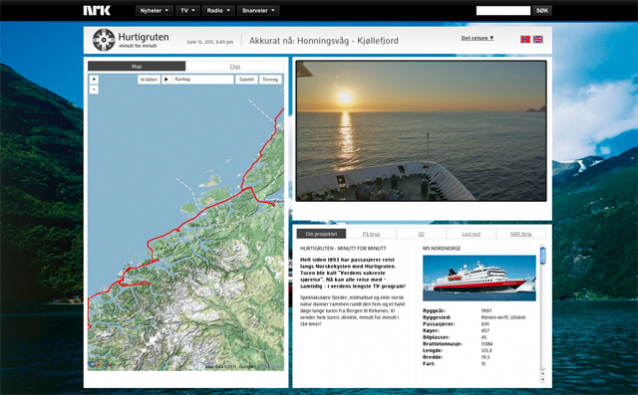This screenshot has height=395, width=638.
Task: Click the 'Passasjerer:' label
Action: (439, 324)
